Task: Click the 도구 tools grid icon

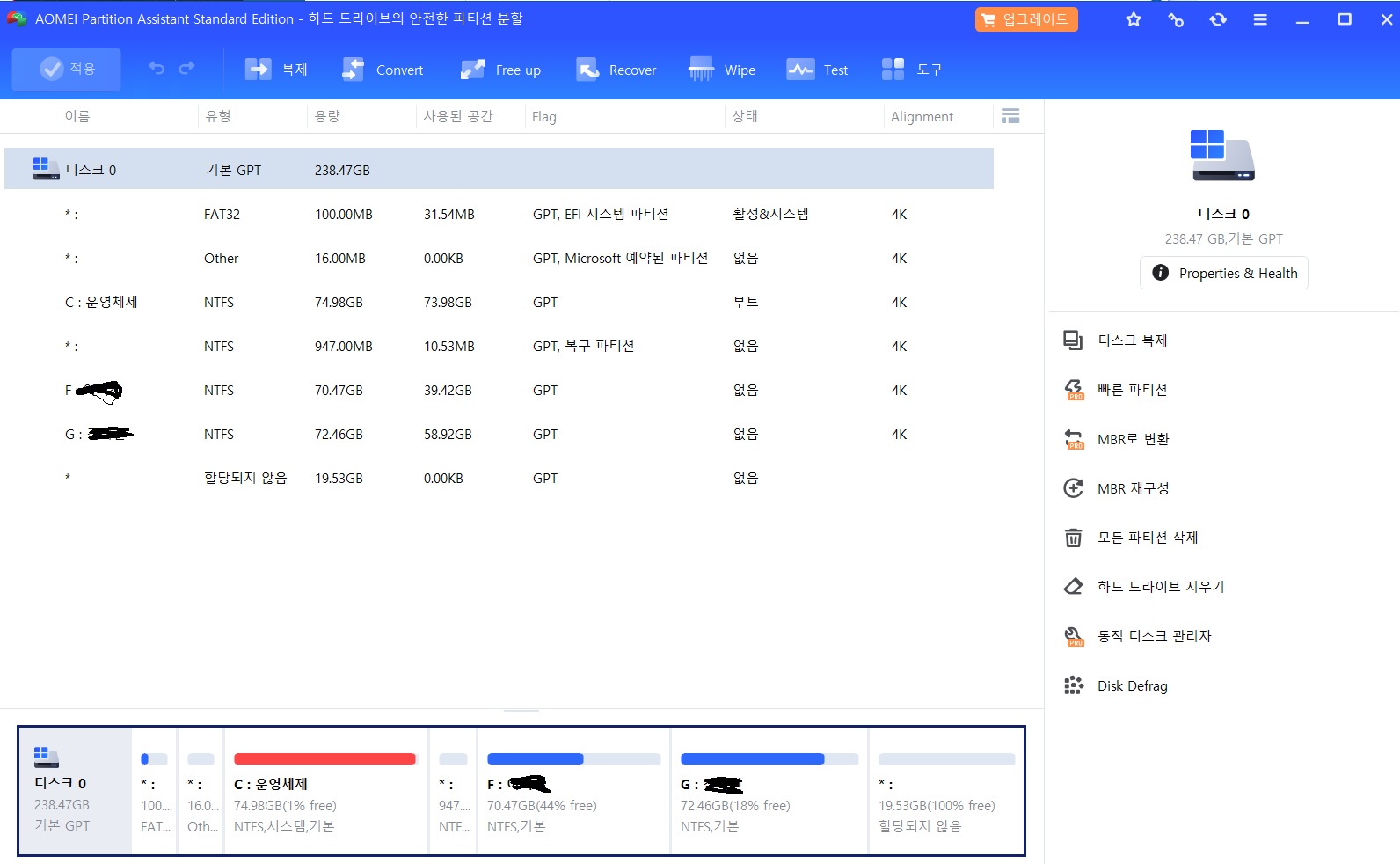Action: coord(893,70)
